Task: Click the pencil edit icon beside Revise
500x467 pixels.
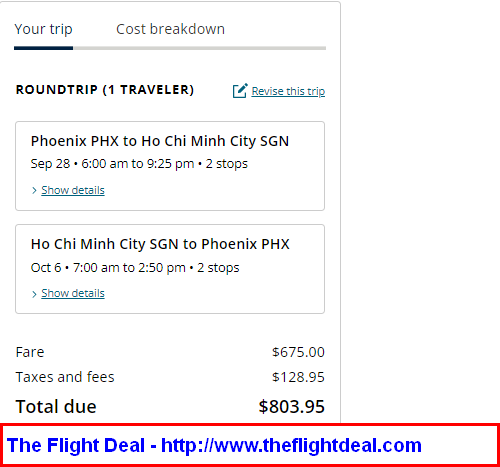Action: [240, 91]
